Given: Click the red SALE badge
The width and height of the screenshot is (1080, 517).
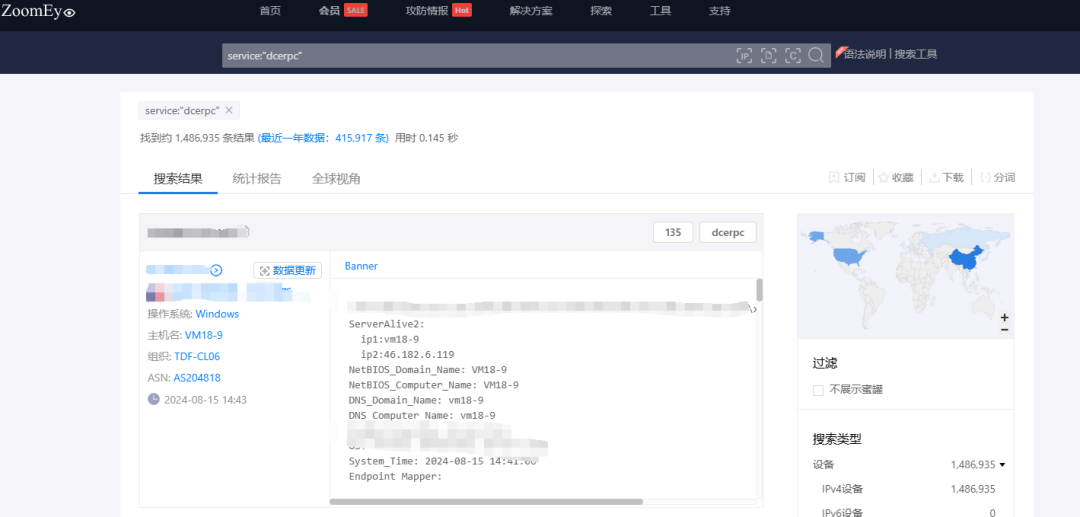Looking at the screenshot, I should pos(355,11).
